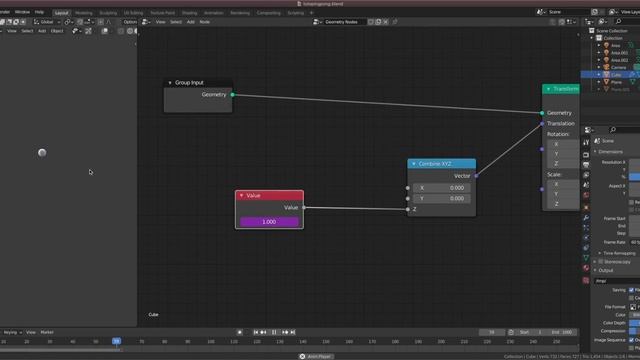Viewport: 640px width, 360px height.
Task: Click the outliner search magnifier icon
Action: 618,22
